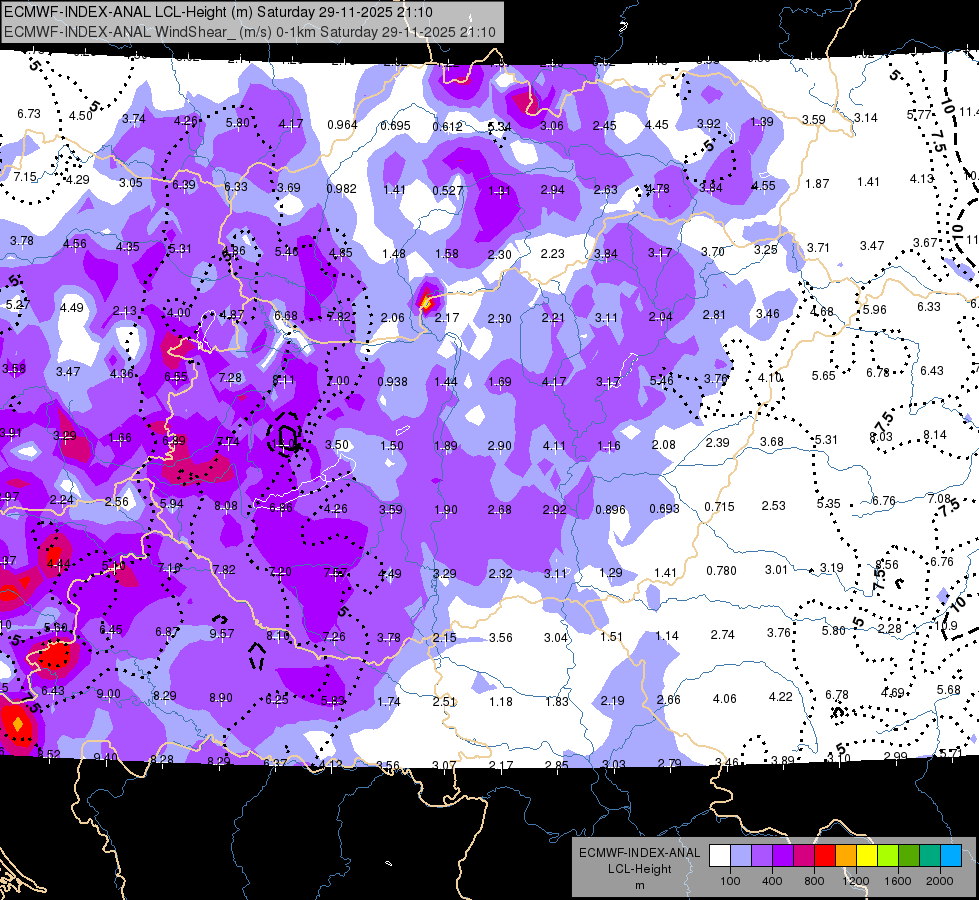979x900 pixels.
Task: Click legend tick label 800
Action: click(x=814, y=881)
